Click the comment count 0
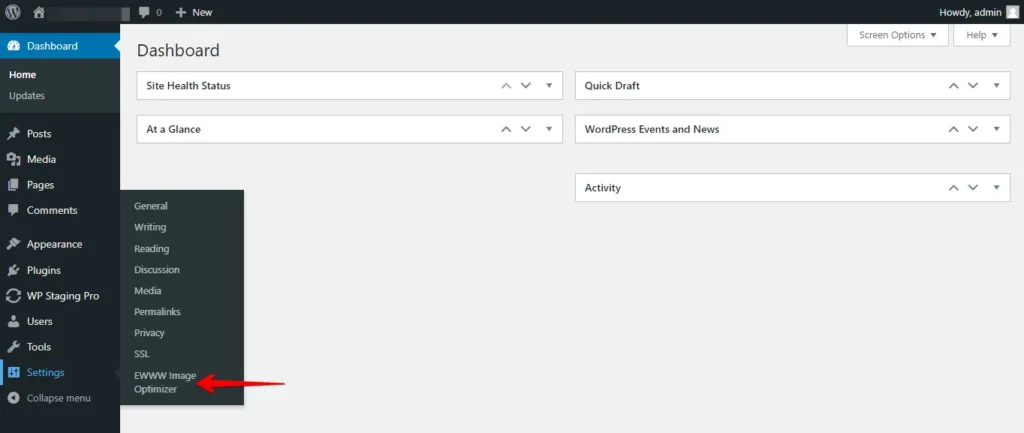This screenshot has width=1024, height=433. pyautogui.click(x=159, y=12)
